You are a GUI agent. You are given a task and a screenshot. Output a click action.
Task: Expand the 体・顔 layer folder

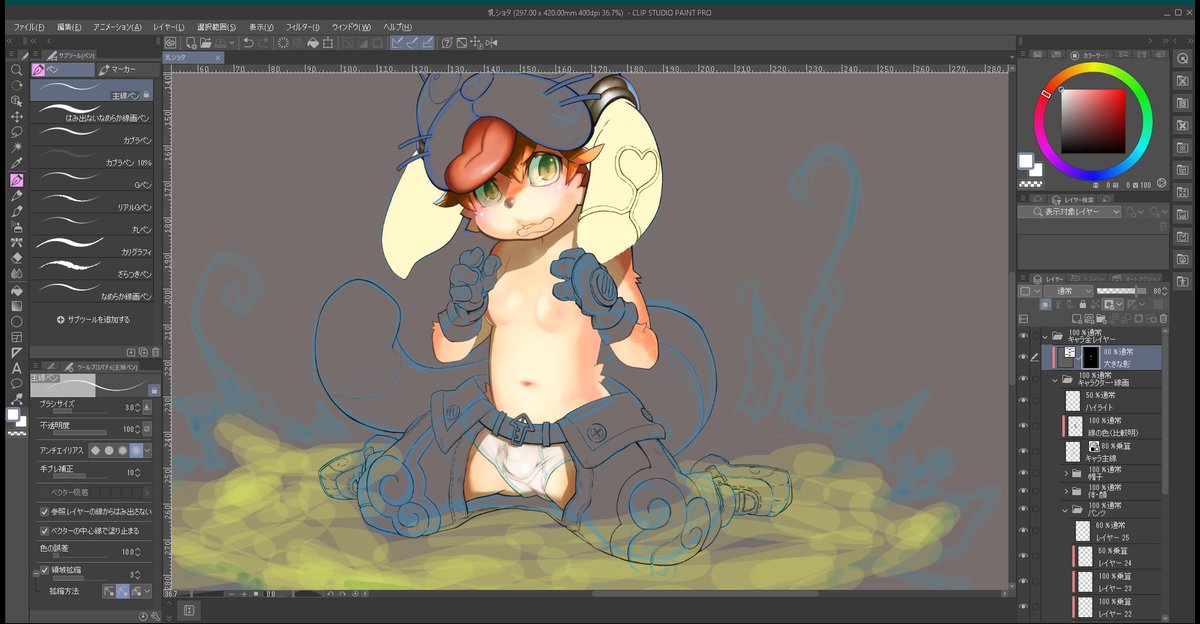click(1066, 491)
